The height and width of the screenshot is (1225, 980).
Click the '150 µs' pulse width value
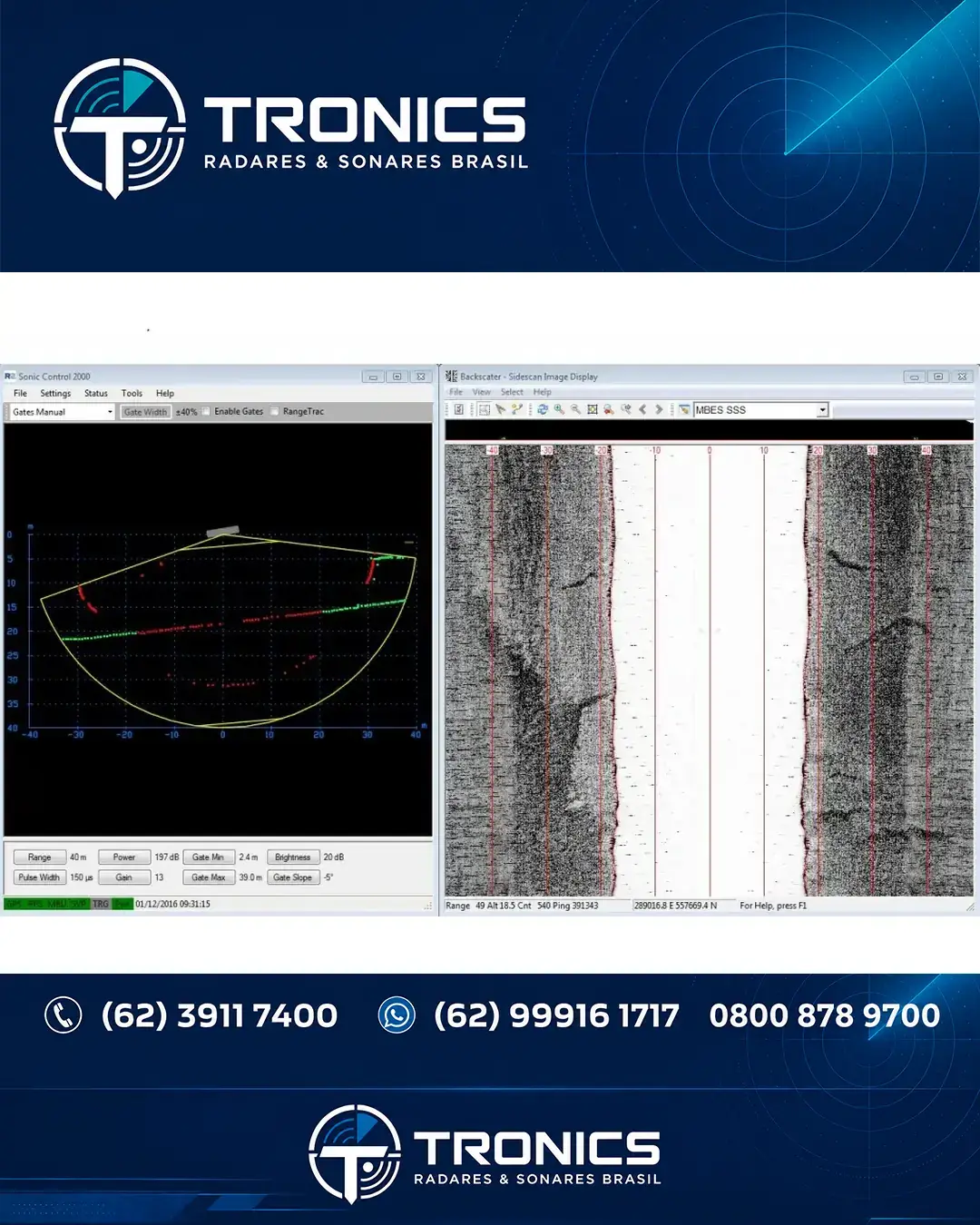82,877
